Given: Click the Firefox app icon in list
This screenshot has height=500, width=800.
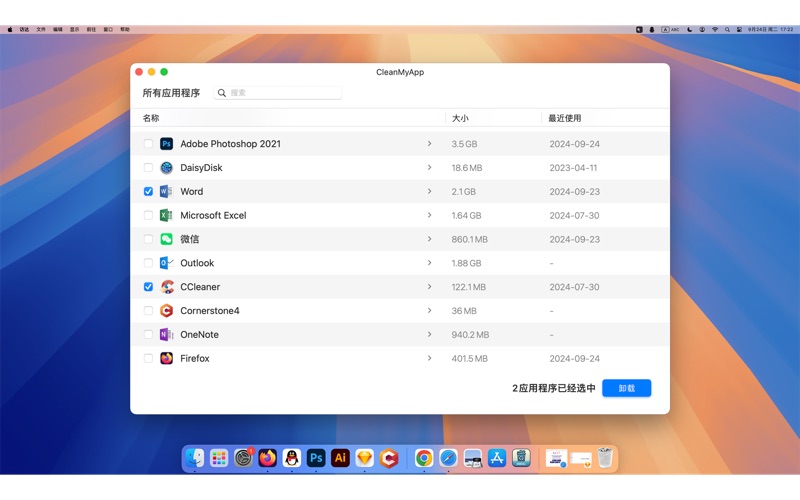Looking at the screenshot, I should [166, 358].
